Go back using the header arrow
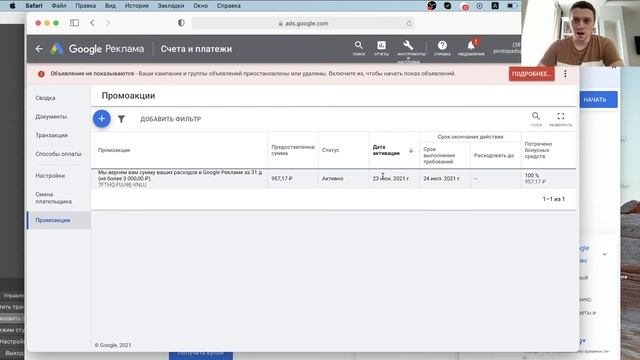The width and height of the screenshot is (640, 360). [x=39, y=49]
